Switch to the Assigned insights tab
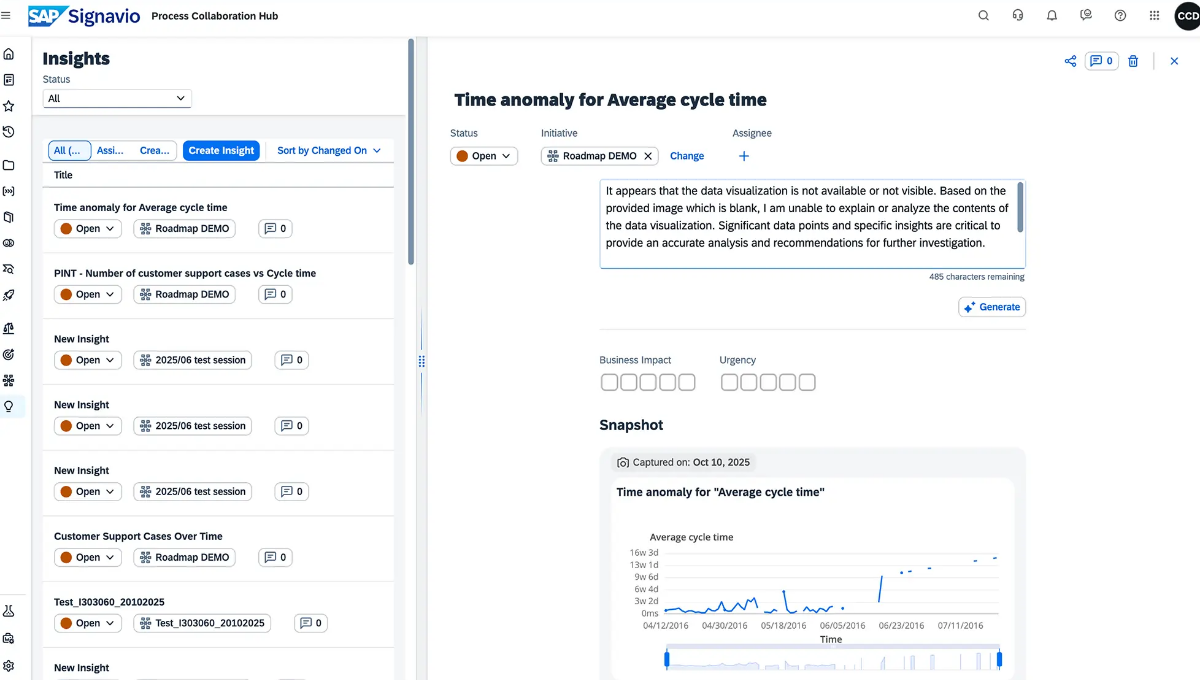The height and width of the screenshot is (680, 1200). pyautogui.click(x=111, y=151)
